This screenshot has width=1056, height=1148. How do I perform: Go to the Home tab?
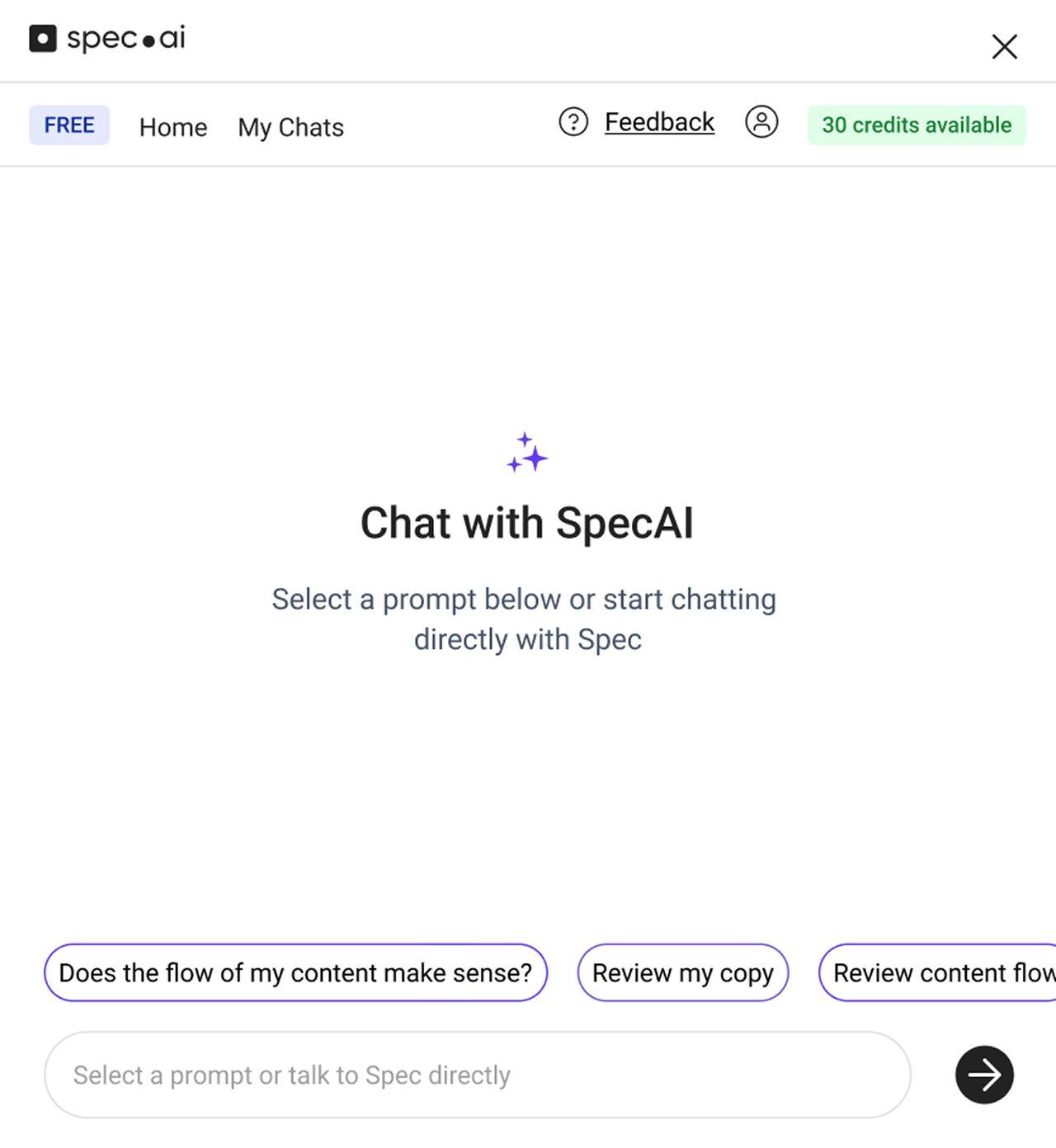[x=173, y=127]
